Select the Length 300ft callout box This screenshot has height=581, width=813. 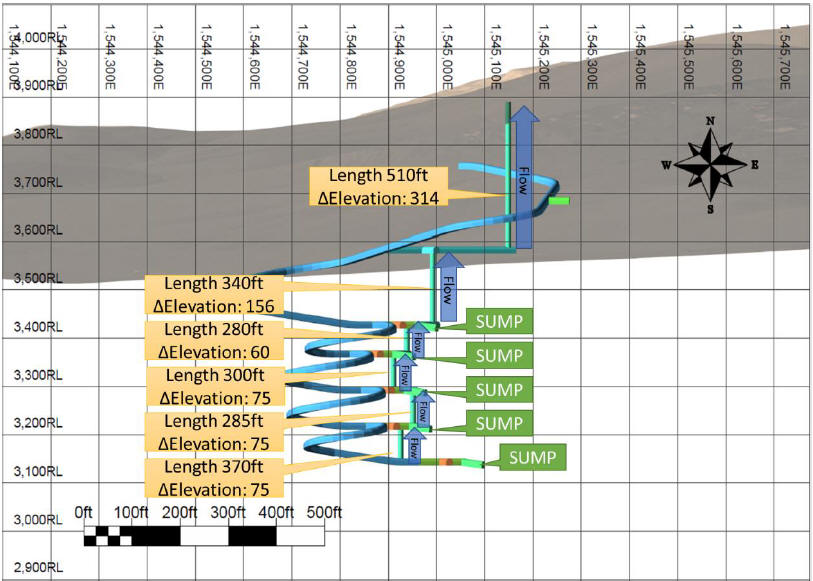point(215,386)
